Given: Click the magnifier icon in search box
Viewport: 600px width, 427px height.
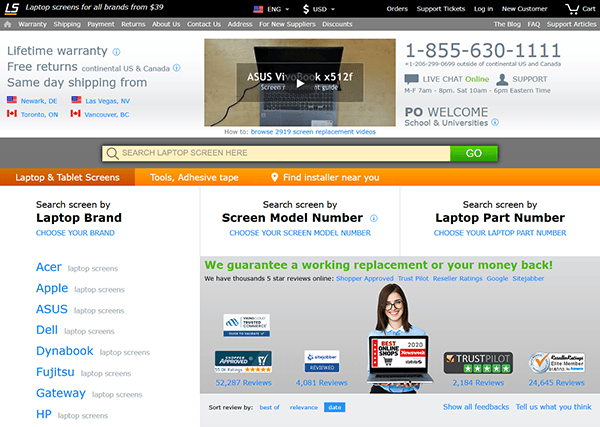Looking at the screenshot, I should point(112,153).
